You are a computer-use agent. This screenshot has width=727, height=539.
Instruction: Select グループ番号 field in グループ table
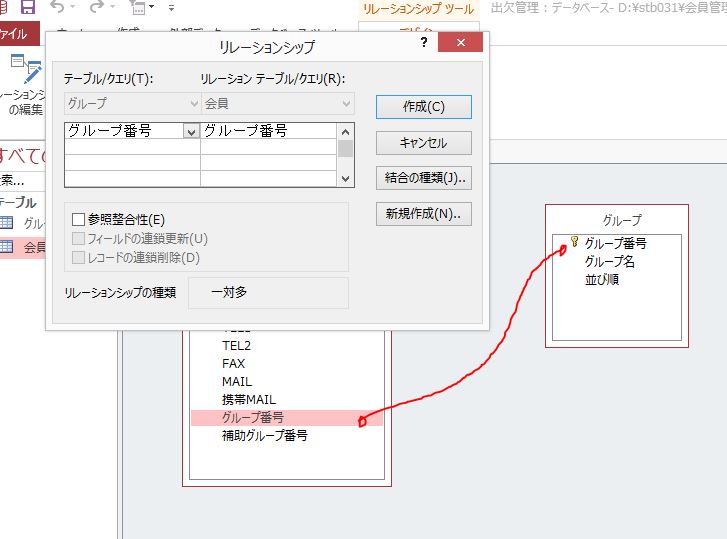[615, 243]
